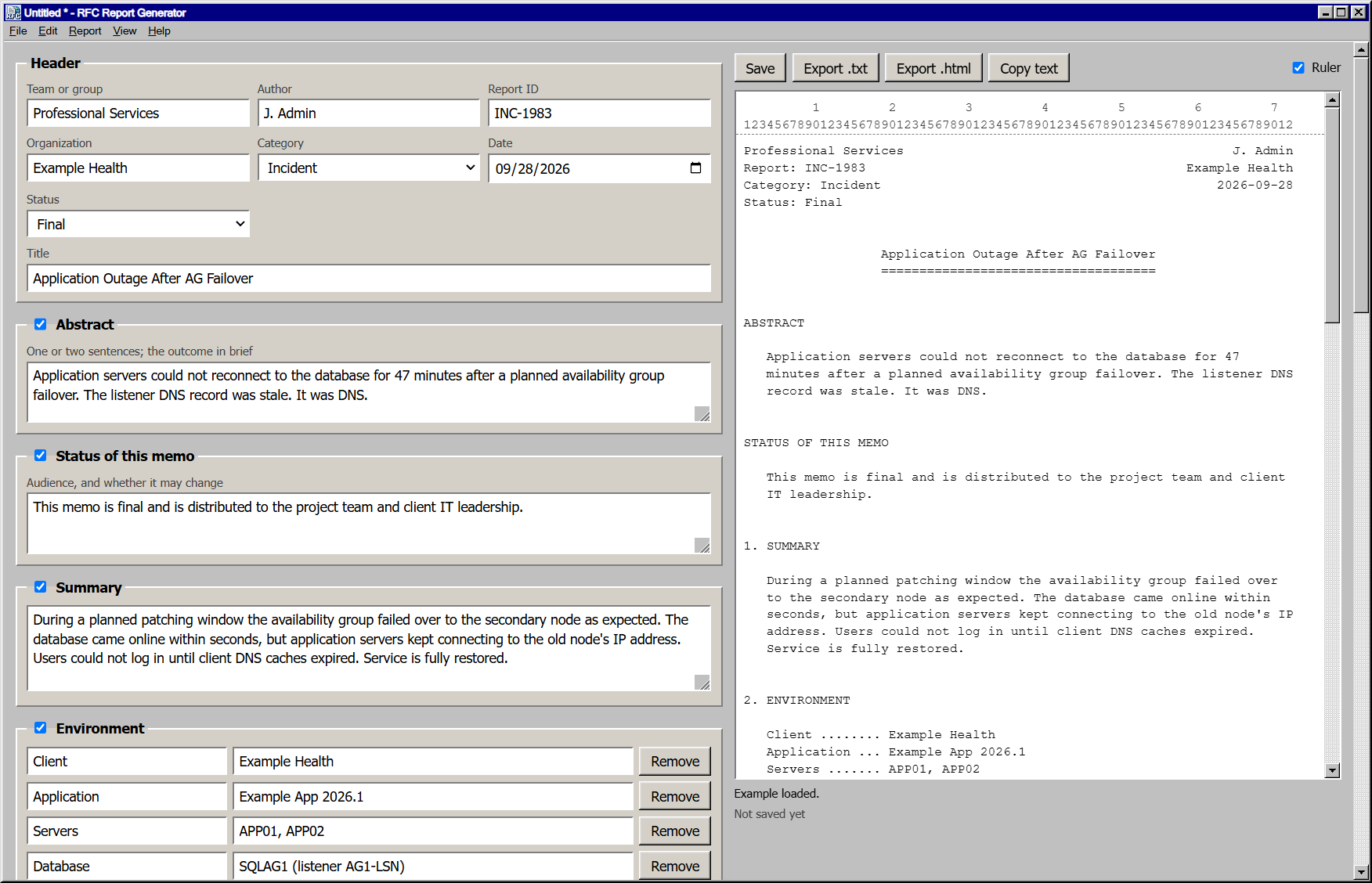Click the preview scrollbar down arrow

pos(1332,770)
